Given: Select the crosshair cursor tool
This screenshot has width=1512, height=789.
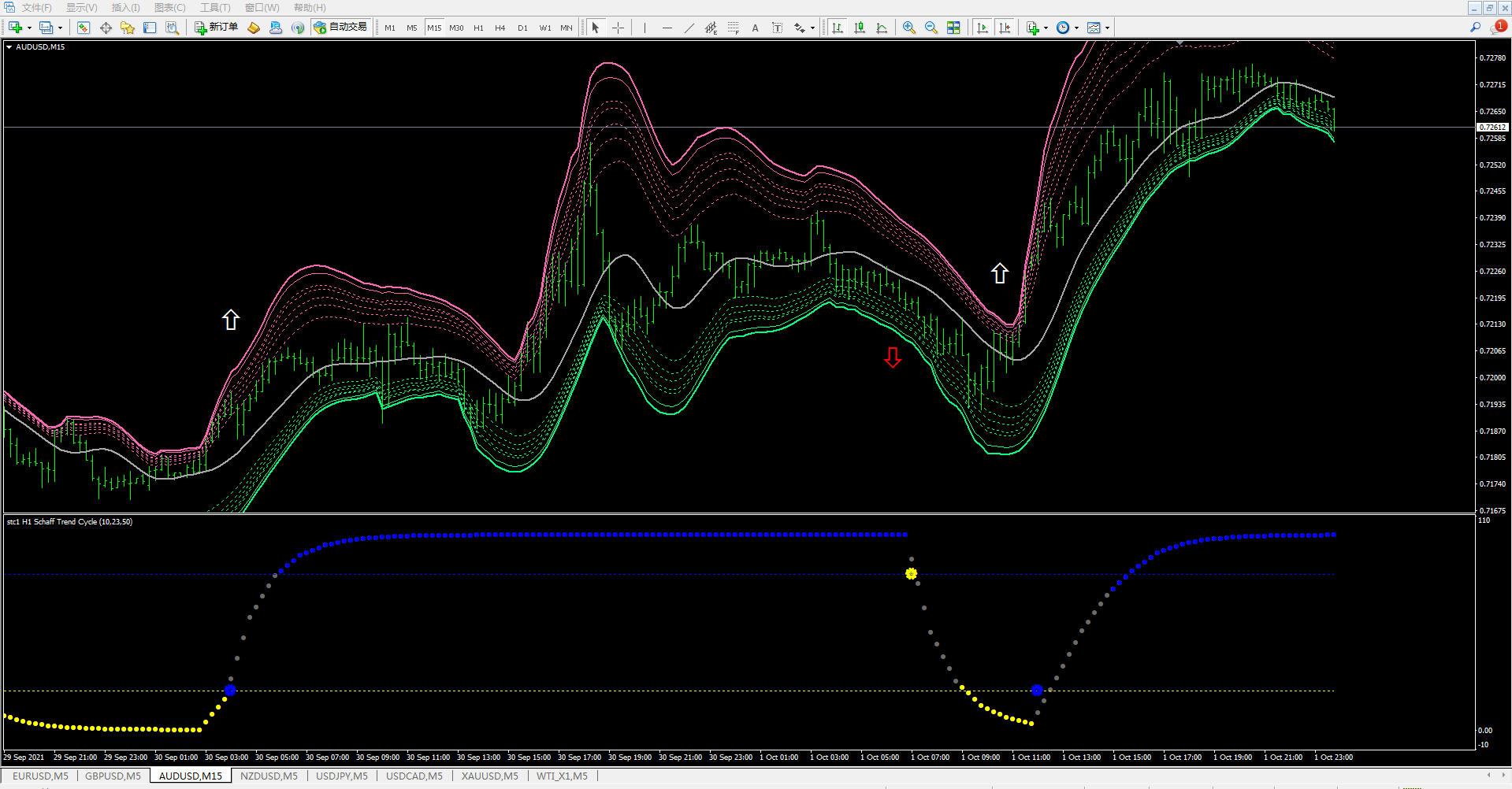Looking at the screenshot, I should click(619, 28).
